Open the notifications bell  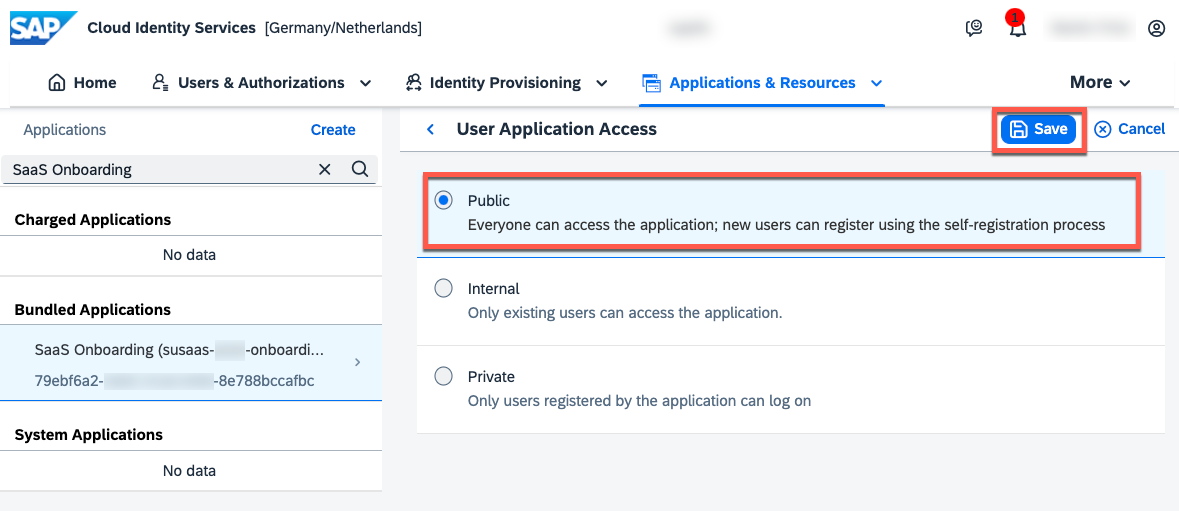pos(1017,29)
